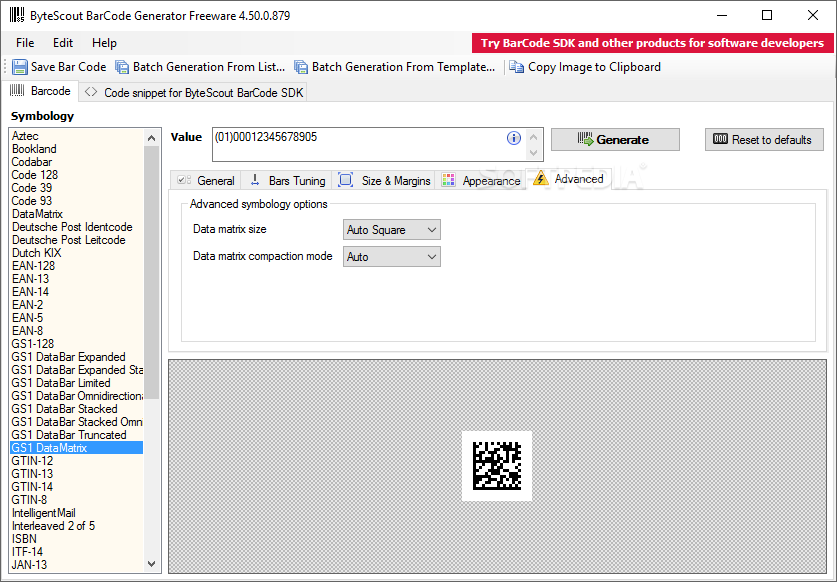
Task: Click the Batch Generation From Template icon
Action: click(x=301, y=67)
